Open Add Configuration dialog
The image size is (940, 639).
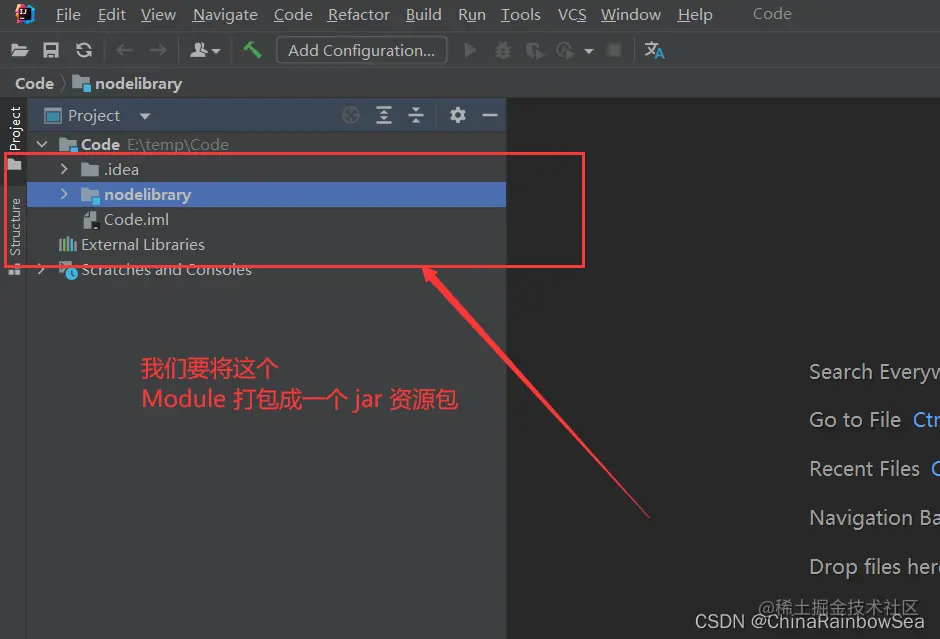click(x=361, y=49)
